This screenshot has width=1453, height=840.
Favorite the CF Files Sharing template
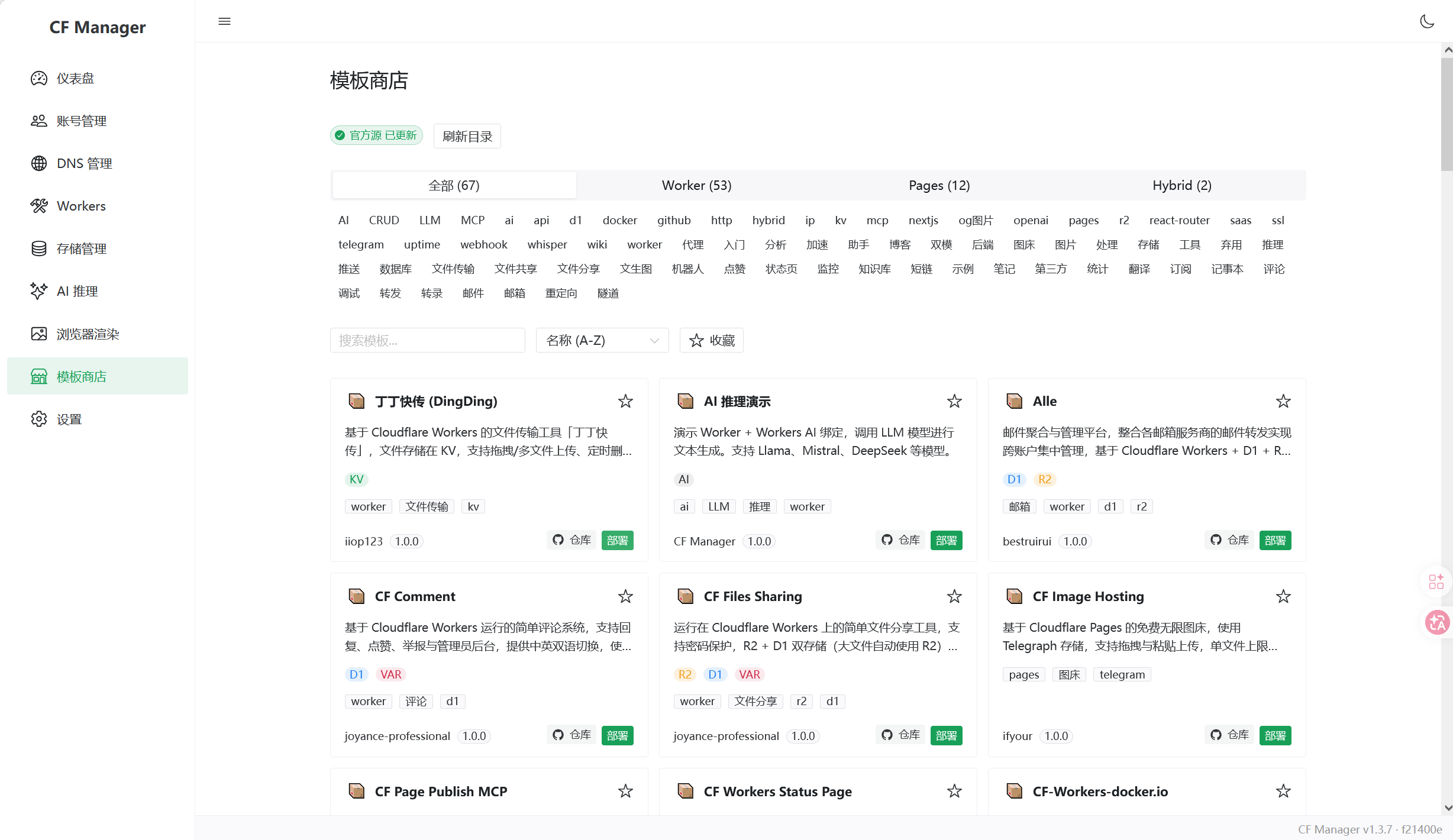tap(954, 596)
